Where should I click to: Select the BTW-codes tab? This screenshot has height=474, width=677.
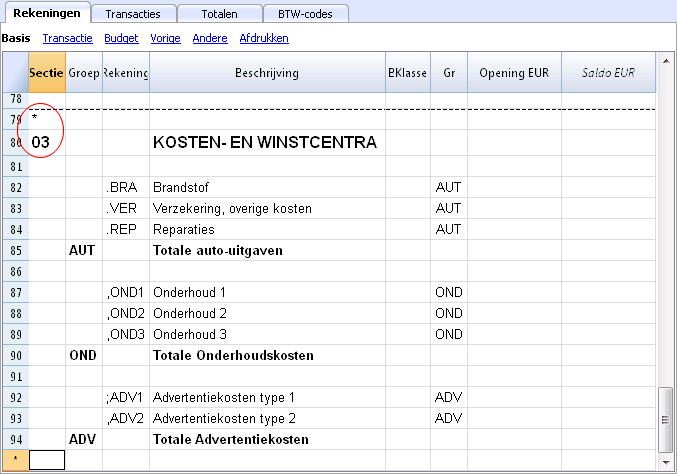(x=306, y=14)
